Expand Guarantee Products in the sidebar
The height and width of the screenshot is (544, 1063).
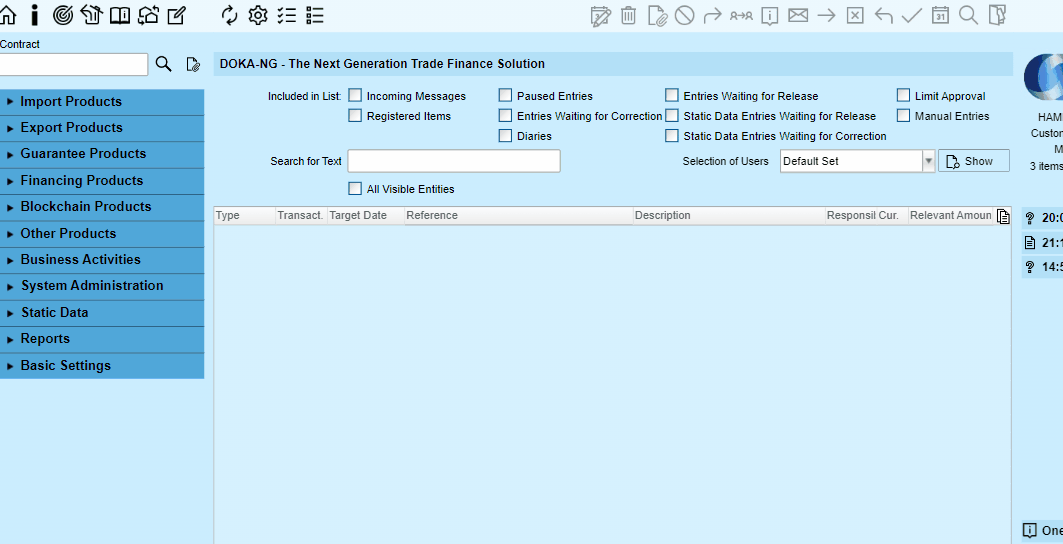click(102, 154)
